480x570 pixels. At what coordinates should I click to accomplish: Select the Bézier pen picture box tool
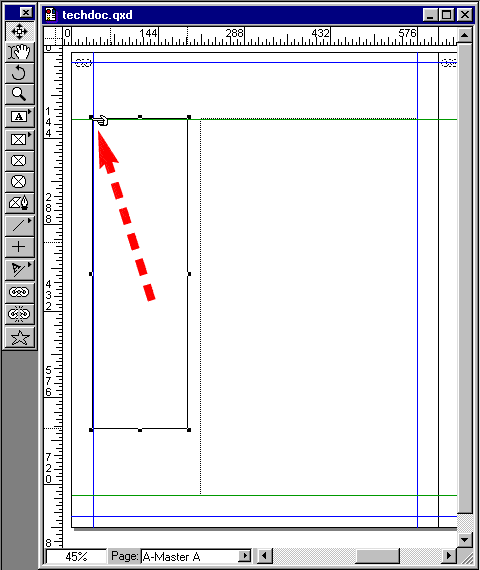coord(20,203)
